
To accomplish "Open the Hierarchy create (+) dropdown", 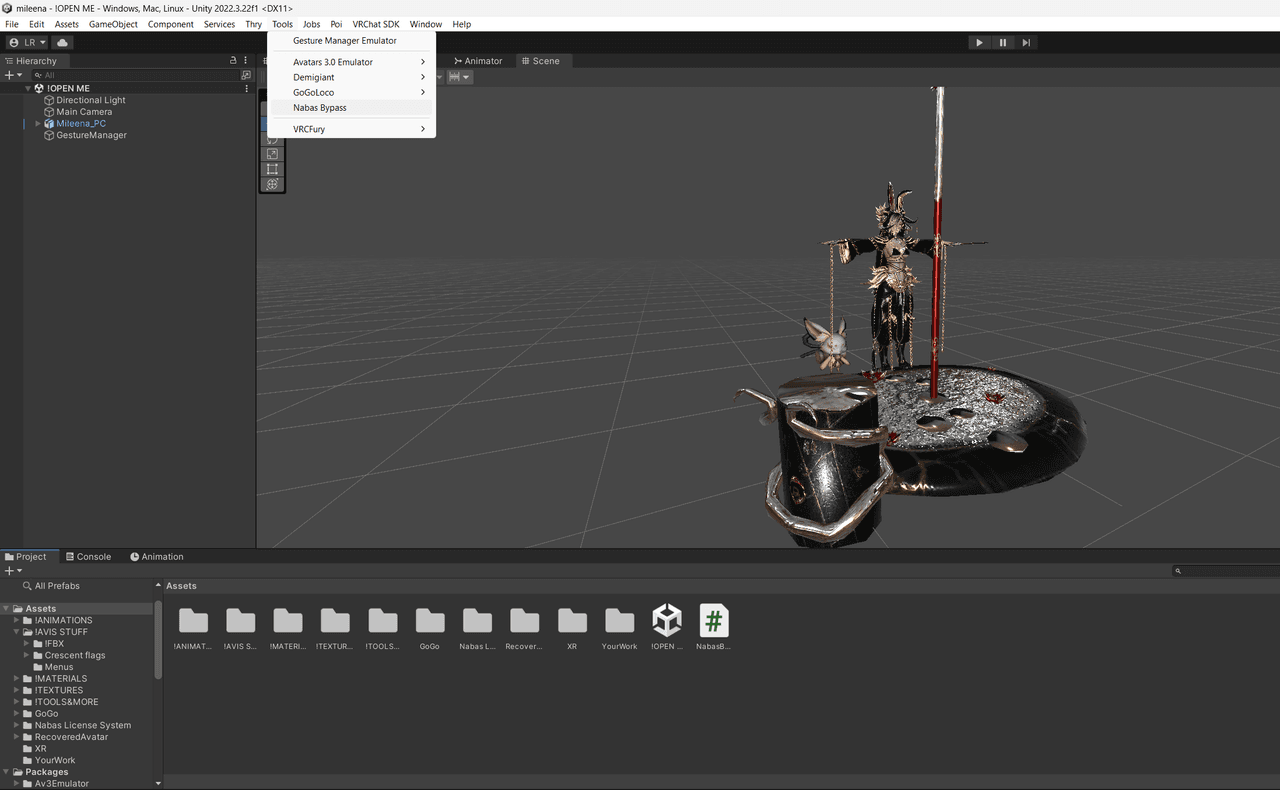I will 13,75.
